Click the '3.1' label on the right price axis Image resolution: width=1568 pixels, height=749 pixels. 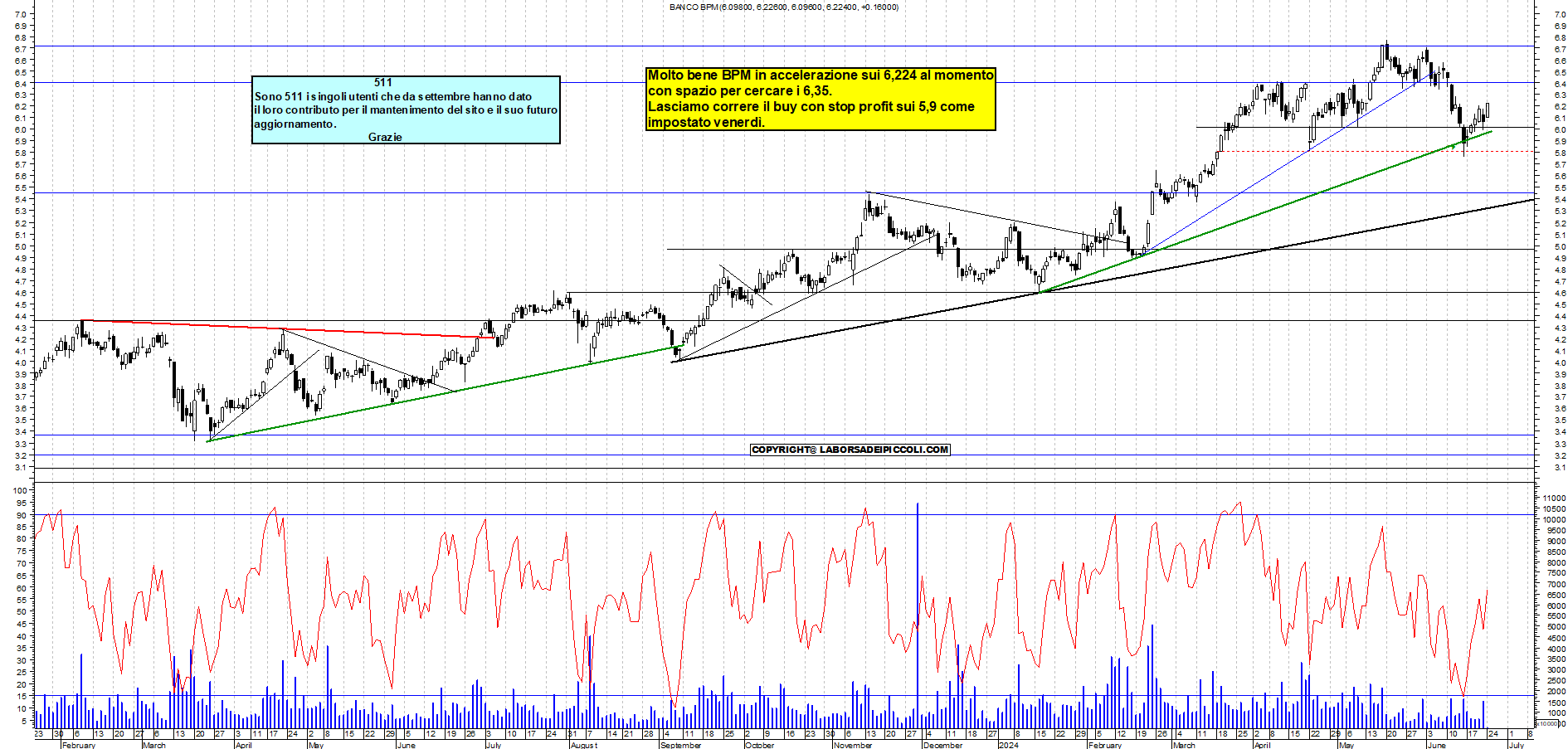1560,468
